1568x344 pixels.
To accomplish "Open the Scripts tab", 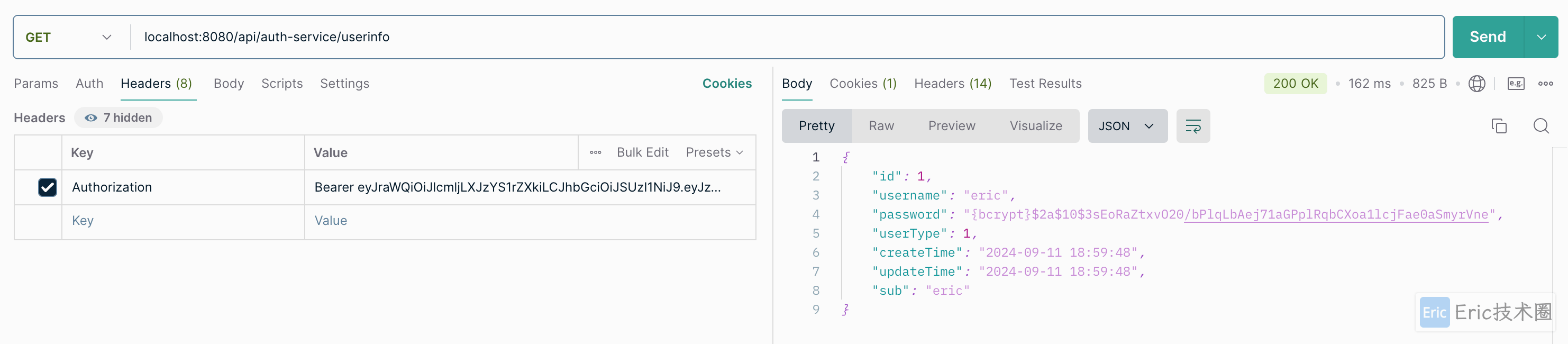I will 282,84.
